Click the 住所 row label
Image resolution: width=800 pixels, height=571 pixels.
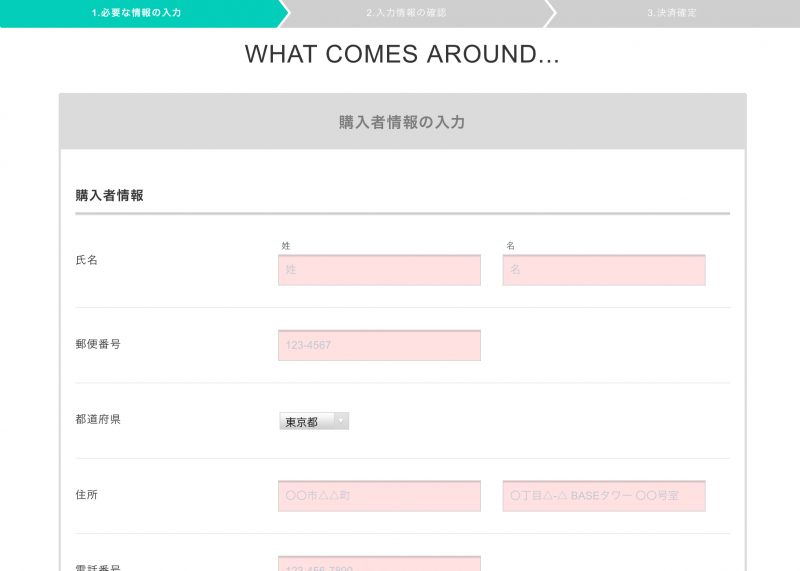(x=87, y=494)
